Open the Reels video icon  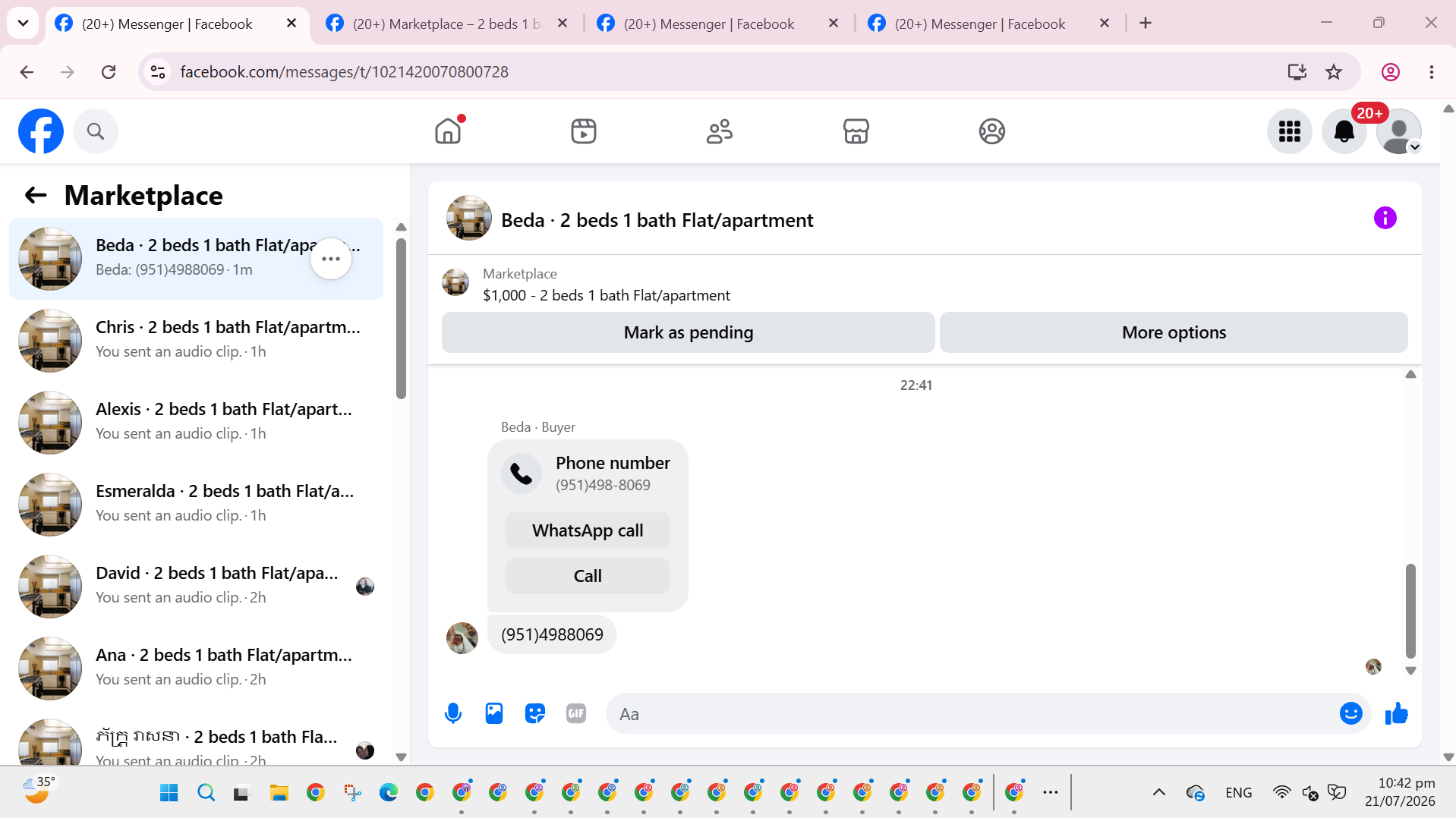coord(584,131)
